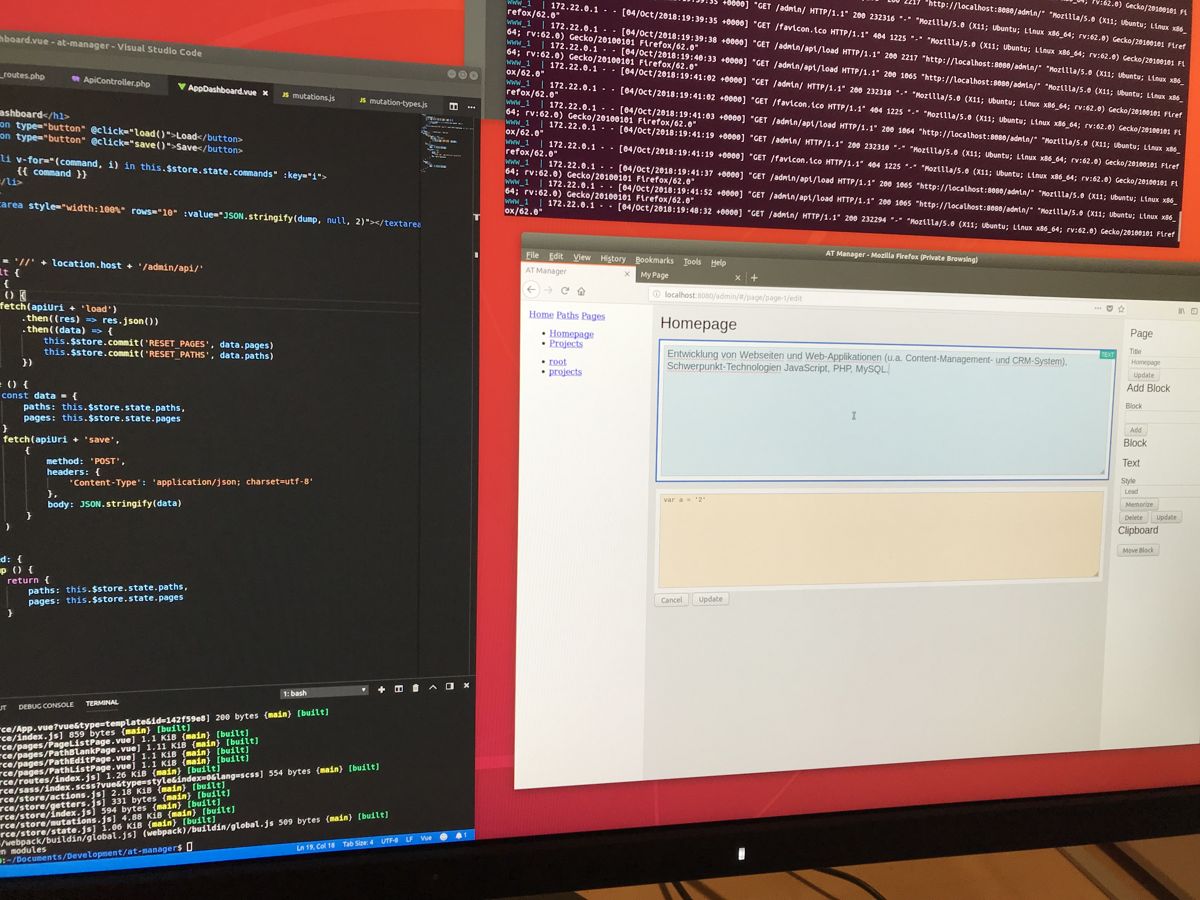Open the '1: bash' terminal selector dropdown
This screenshot has height=900, width=1200.
pos(324,691)
